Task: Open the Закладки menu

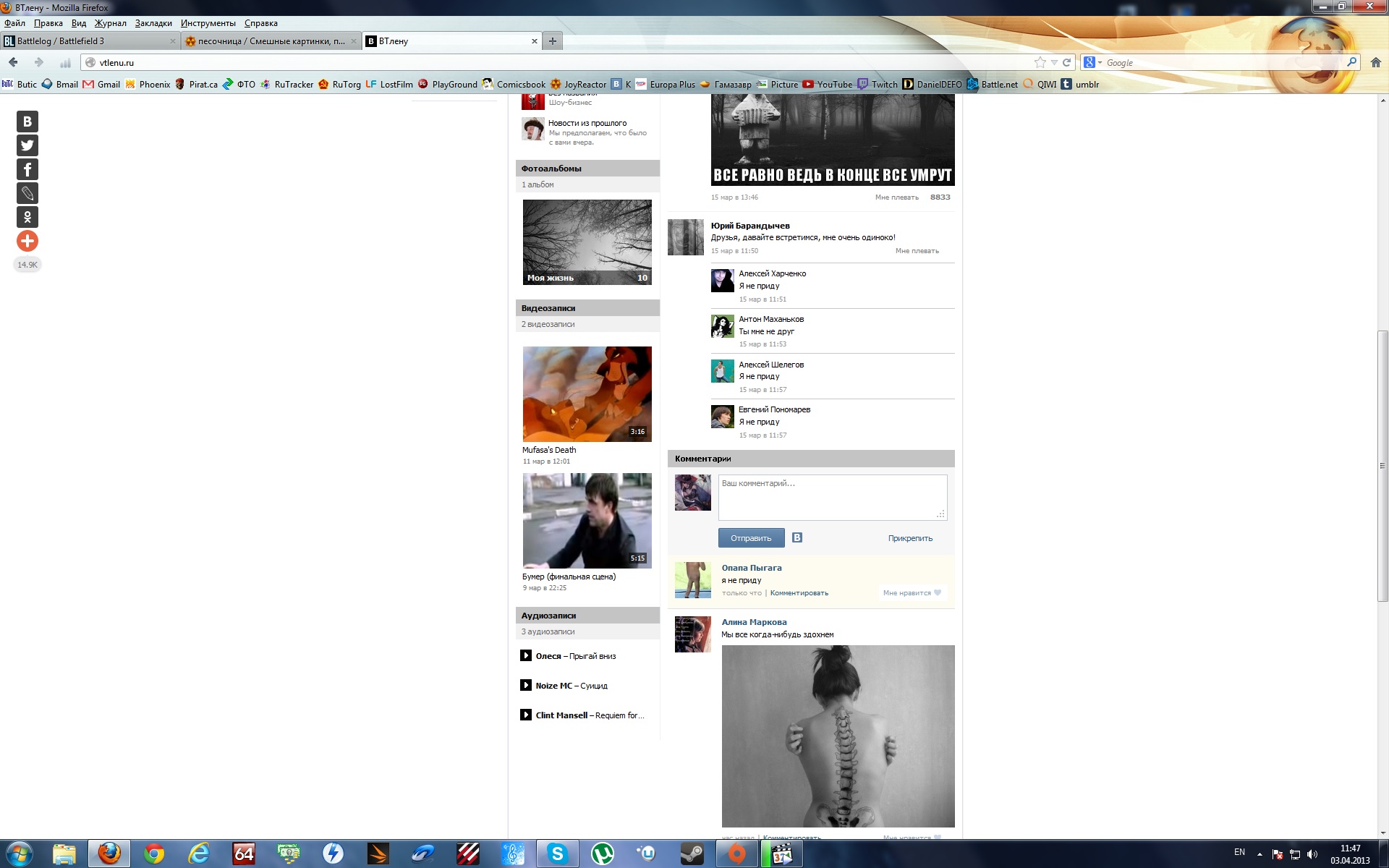Action: pos(153,23)
